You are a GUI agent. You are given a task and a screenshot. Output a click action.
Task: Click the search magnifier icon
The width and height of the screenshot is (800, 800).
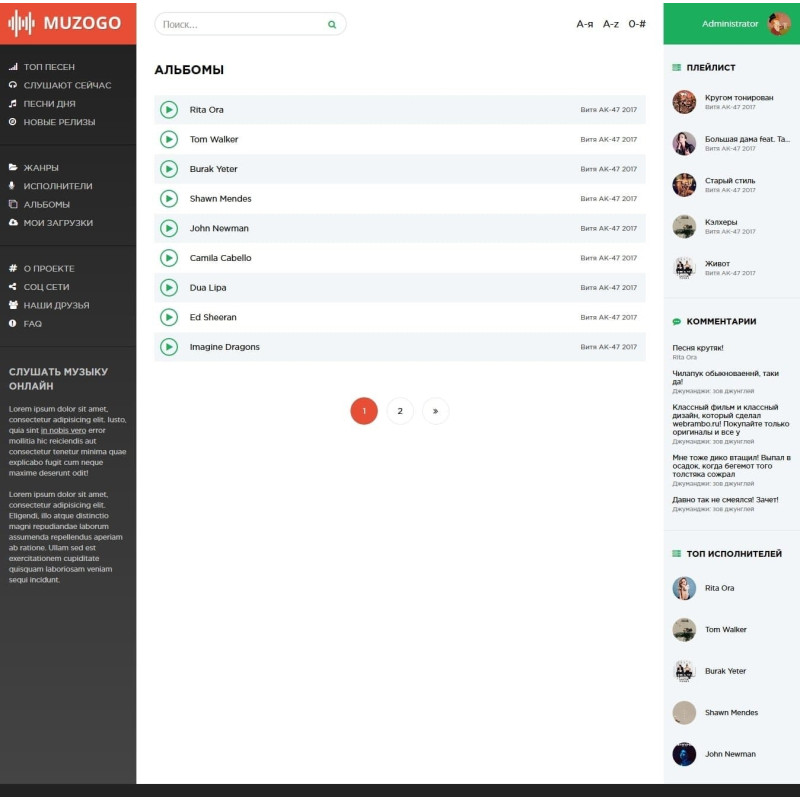[332, 24]
